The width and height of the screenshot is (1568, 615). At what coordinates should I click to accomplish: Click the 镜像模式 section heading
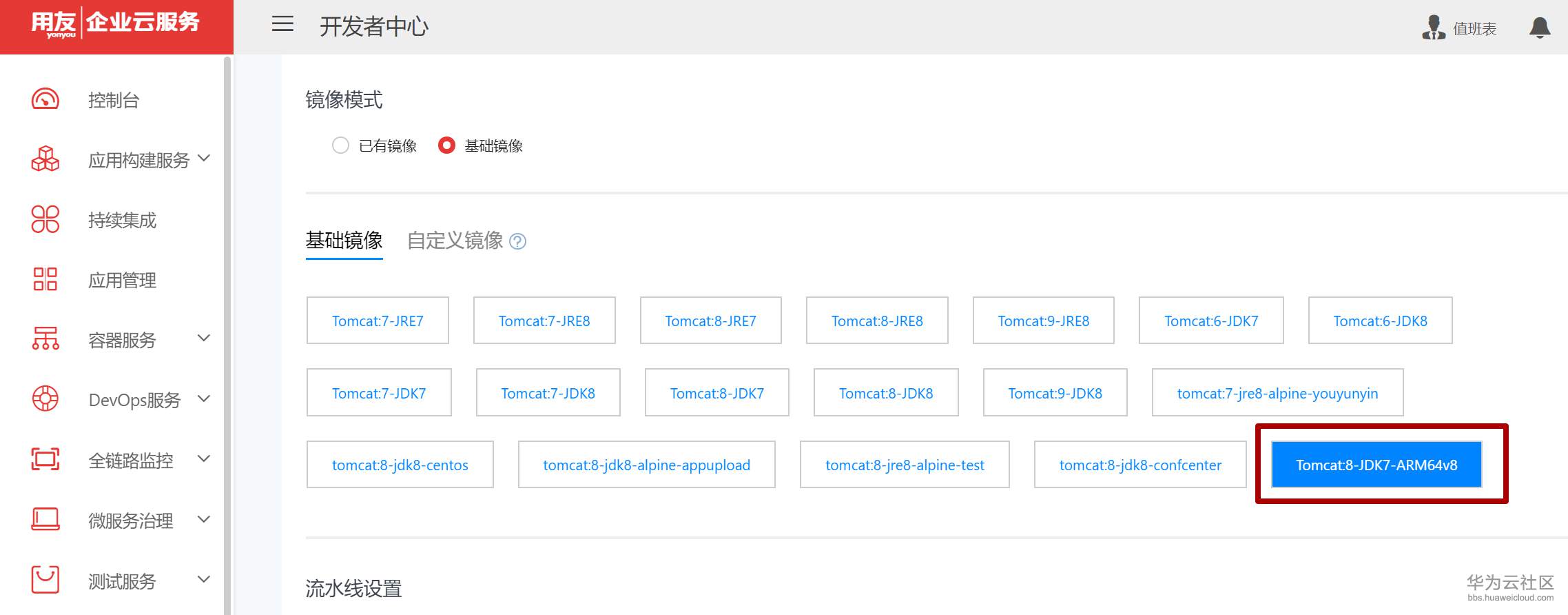[x=344, y=100]
